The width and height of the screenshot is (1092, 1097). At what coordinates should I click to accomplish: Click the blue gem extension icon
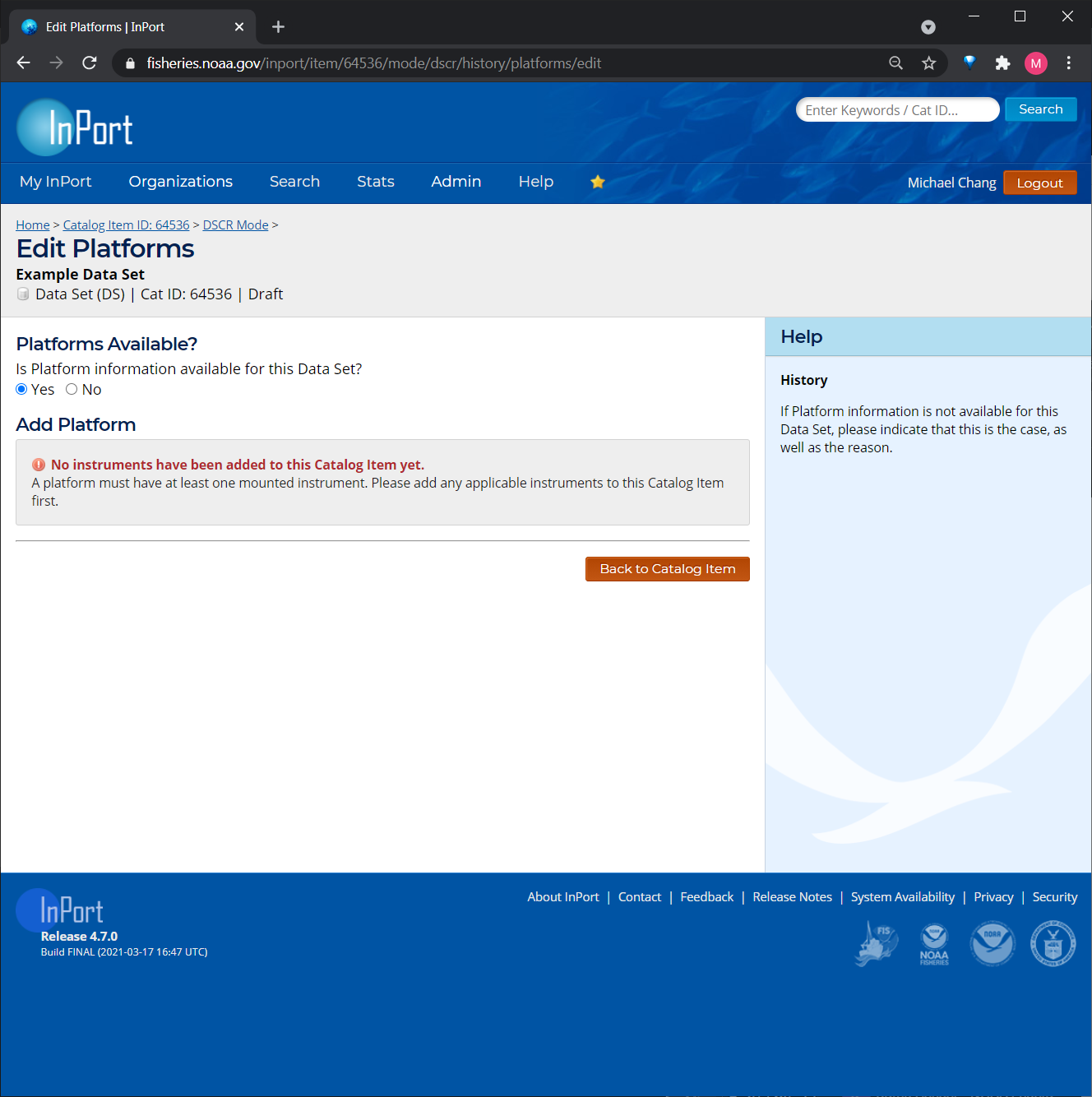tap(969, 62)
